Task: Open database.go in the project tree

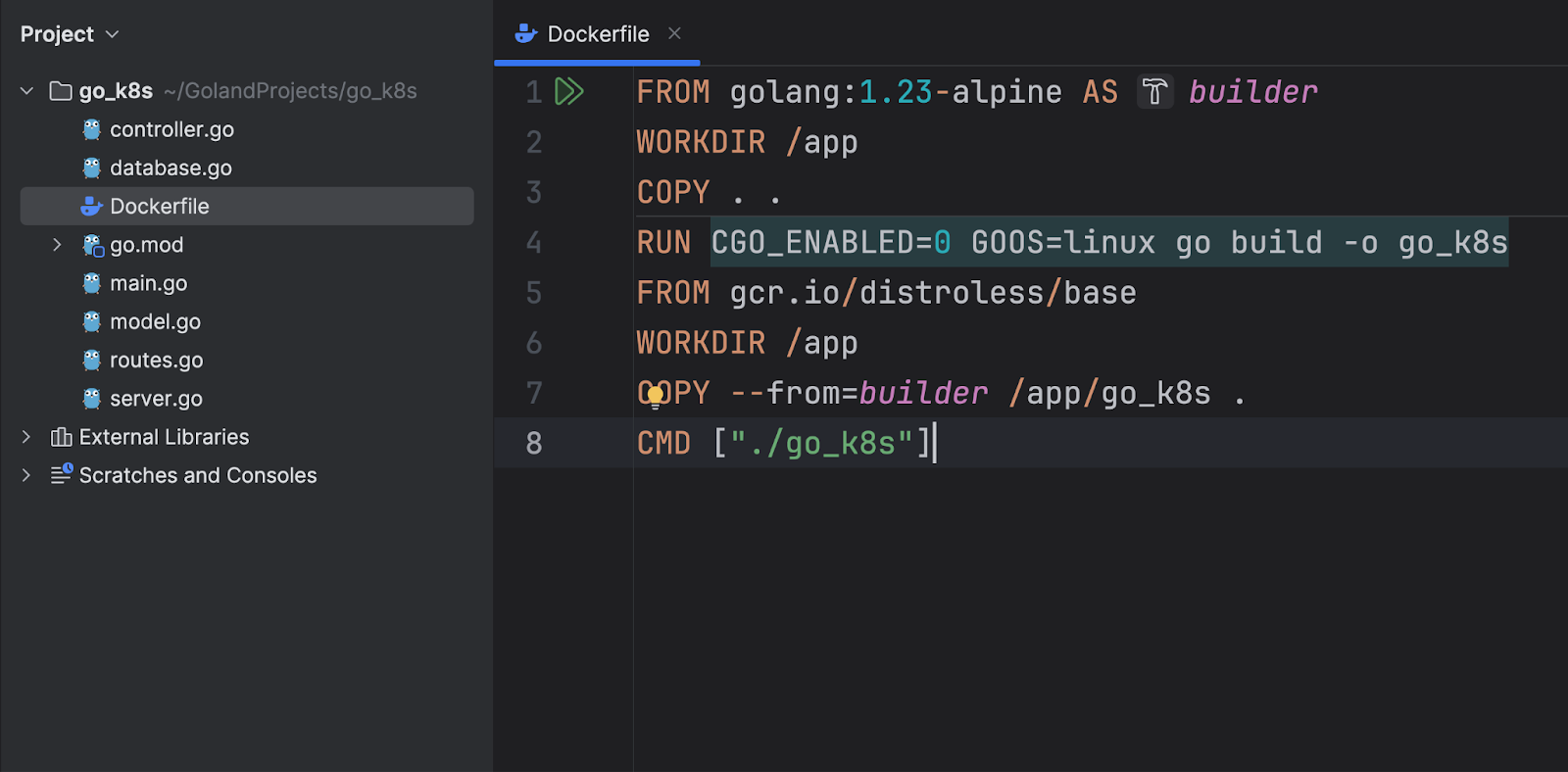Action: [171, 168]
